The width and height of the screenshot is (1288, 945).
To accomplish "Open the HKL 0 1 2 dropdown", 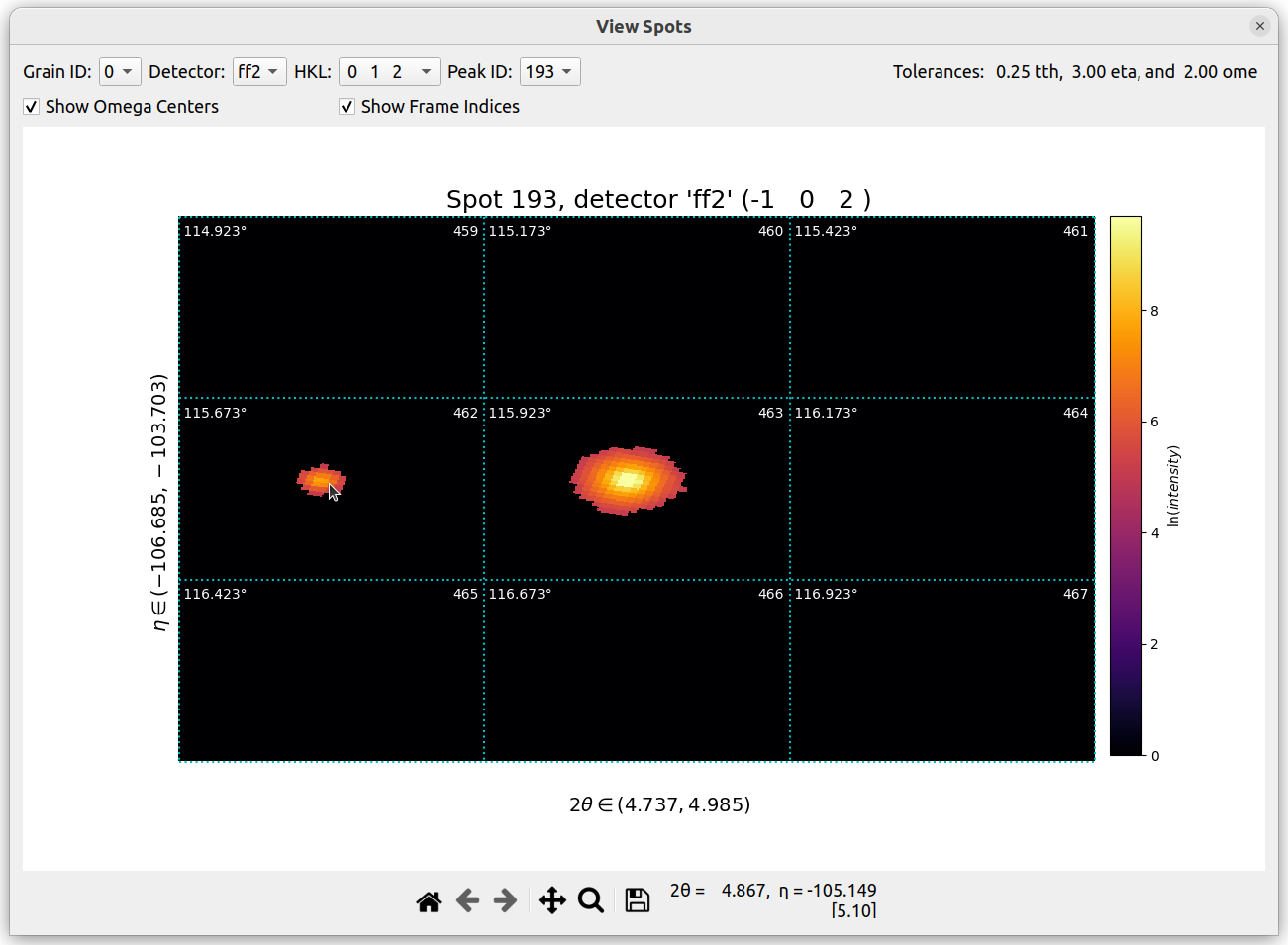I will [x=389, y=72].
